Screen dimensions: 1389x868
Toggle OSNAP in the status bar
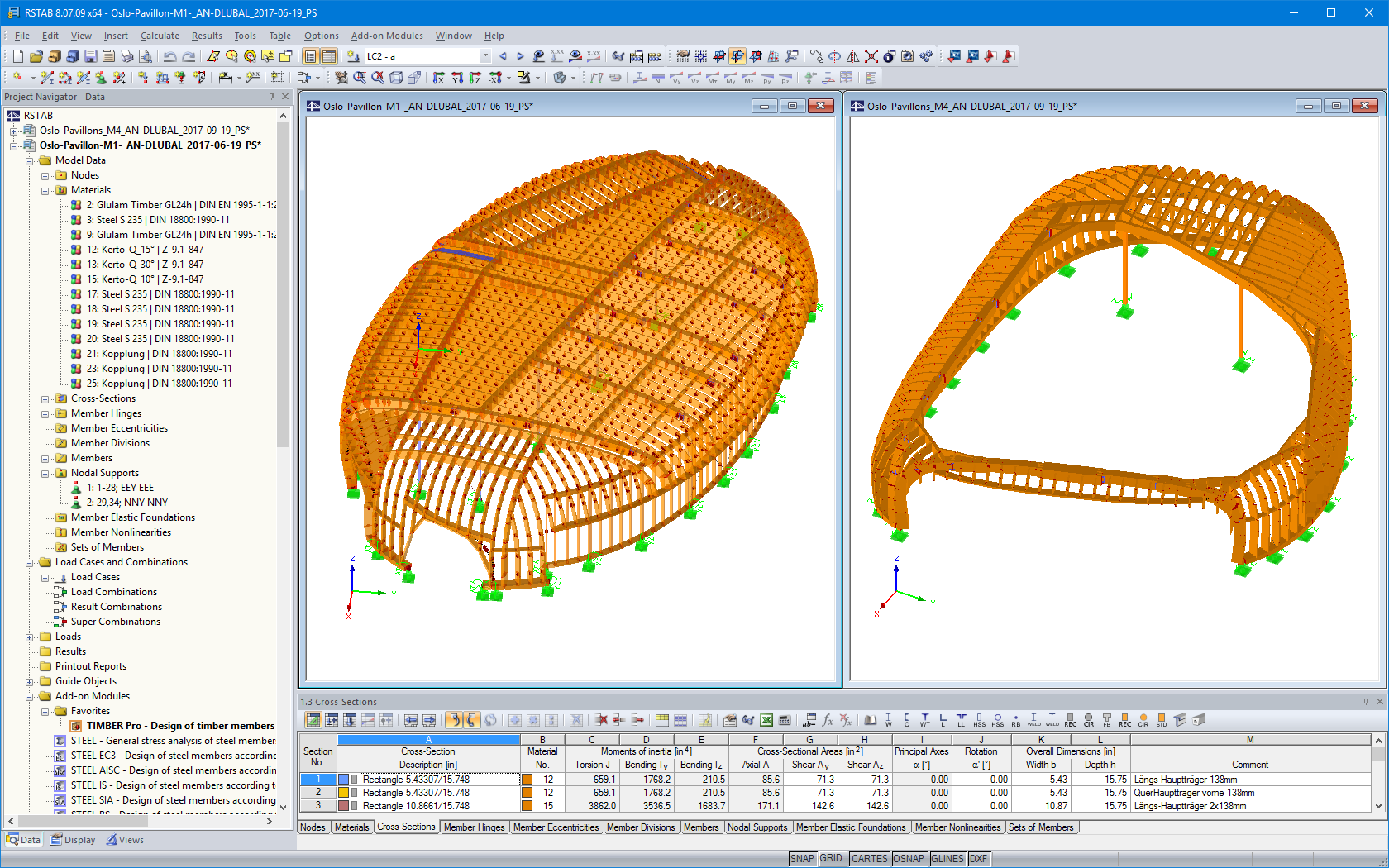tap(909, 859)
